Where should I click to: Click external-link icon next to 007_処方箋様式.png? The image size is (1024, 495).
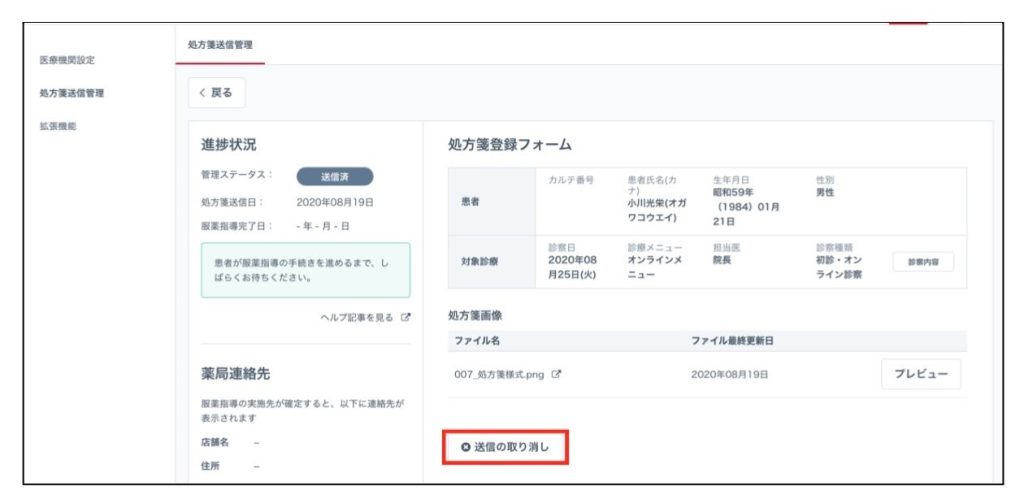556,375
